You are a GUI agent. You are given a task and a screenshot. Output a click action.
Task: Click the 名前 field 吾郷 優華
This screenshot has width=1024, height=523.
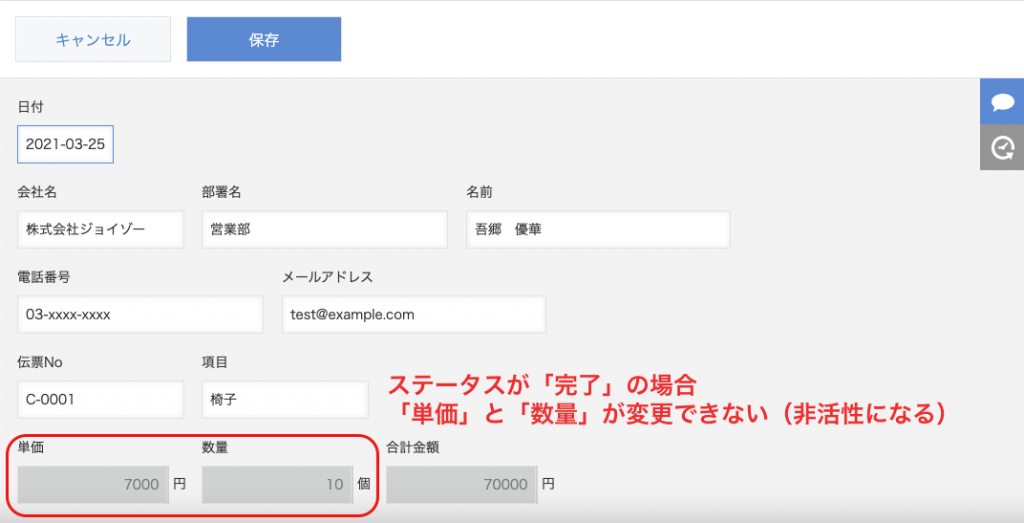click(598, 229)
